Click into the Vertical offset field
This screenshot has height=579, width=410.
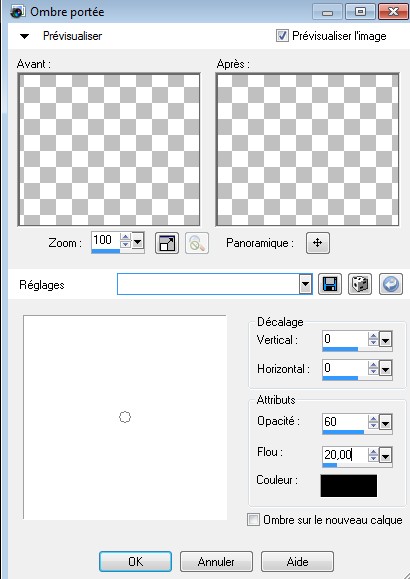(x=345, y=339)
